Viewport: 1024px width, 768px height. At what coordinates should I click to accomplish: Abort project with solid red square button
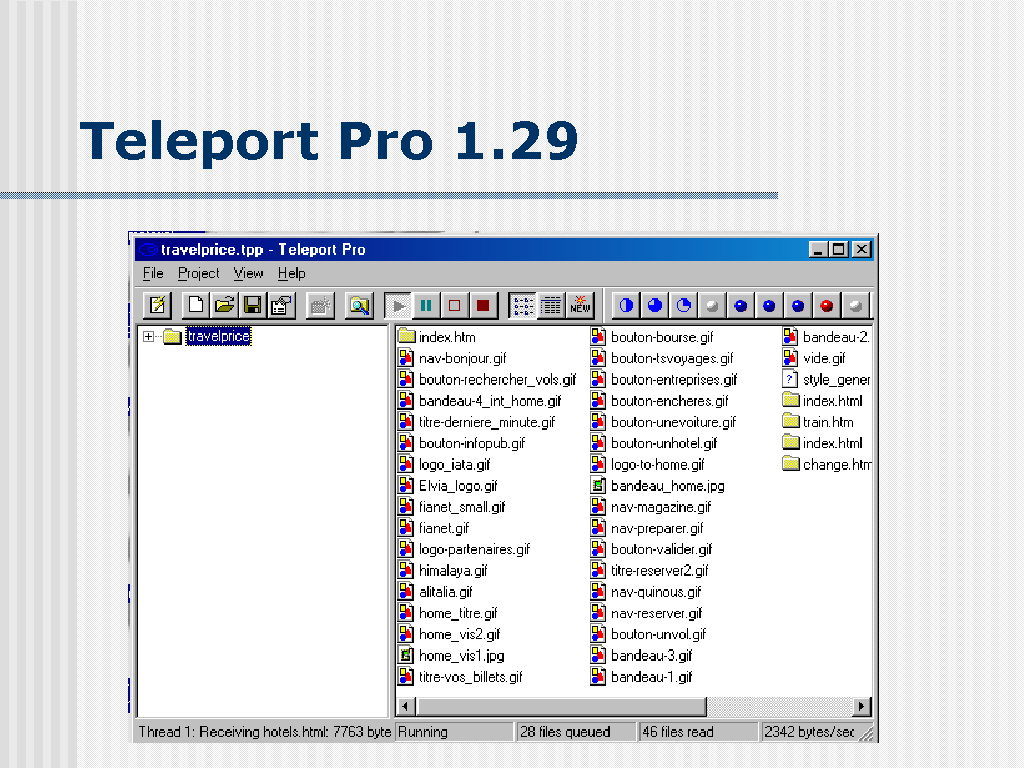point(482,305)
